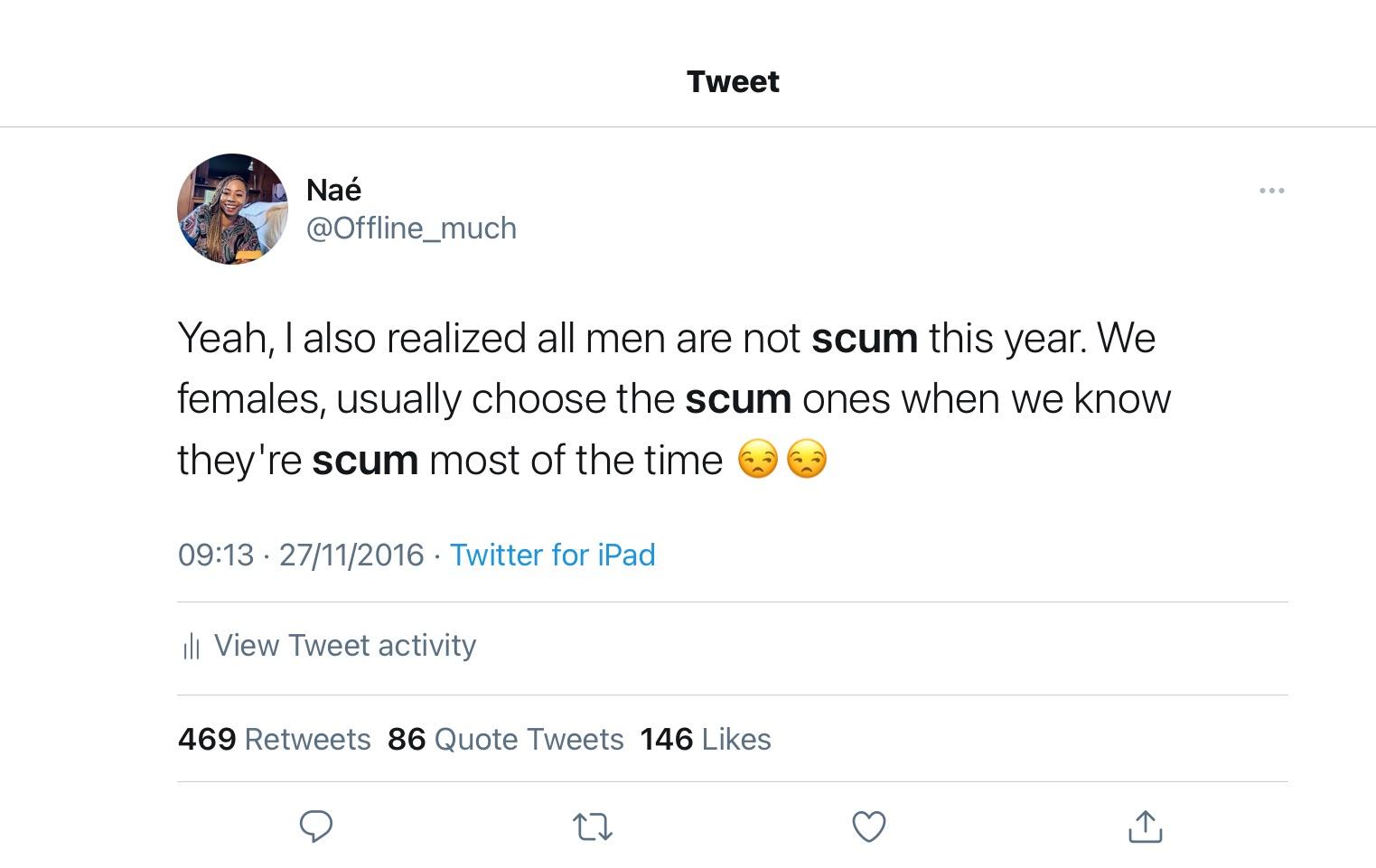Show the 86 Quote Tweets list
1376x868 pixels.
pos(505,739)
